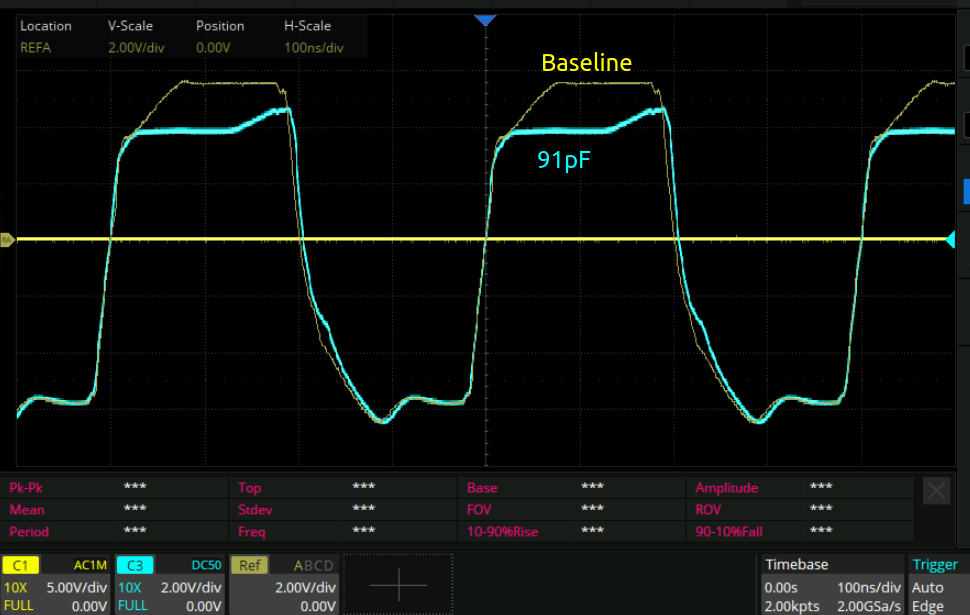Select the 10-90%Rise measurement item
This screenshot has height=615, width=970.
502,531
